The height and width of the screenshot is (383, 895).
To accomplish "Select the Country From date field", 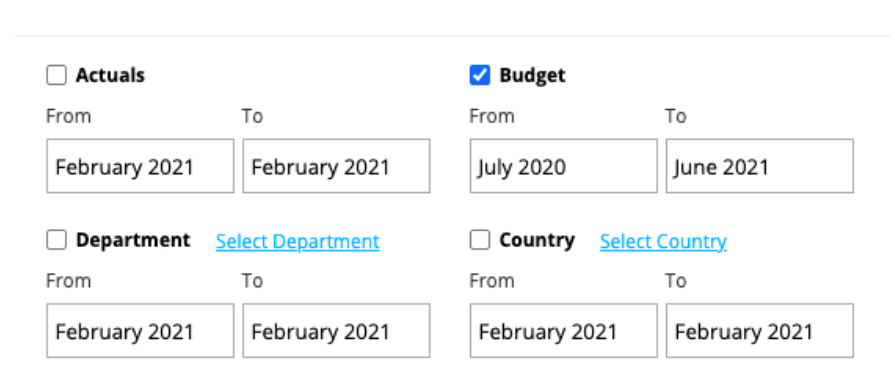I will point(564,331).
